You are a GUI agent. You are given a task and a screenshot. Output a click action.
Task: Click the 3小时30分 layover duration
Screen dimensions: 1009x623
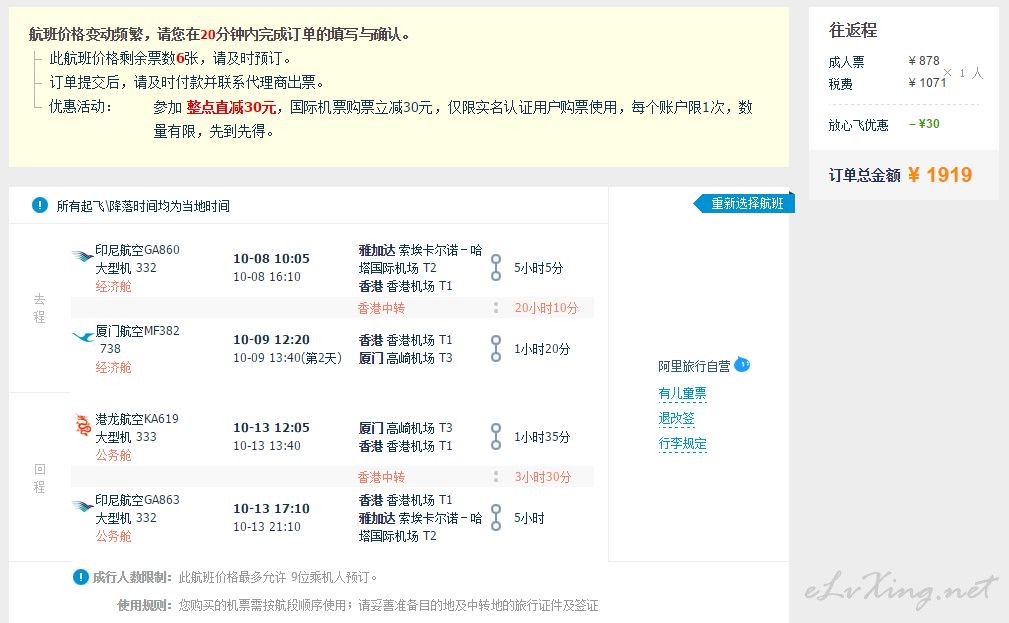tap(542, 477)
